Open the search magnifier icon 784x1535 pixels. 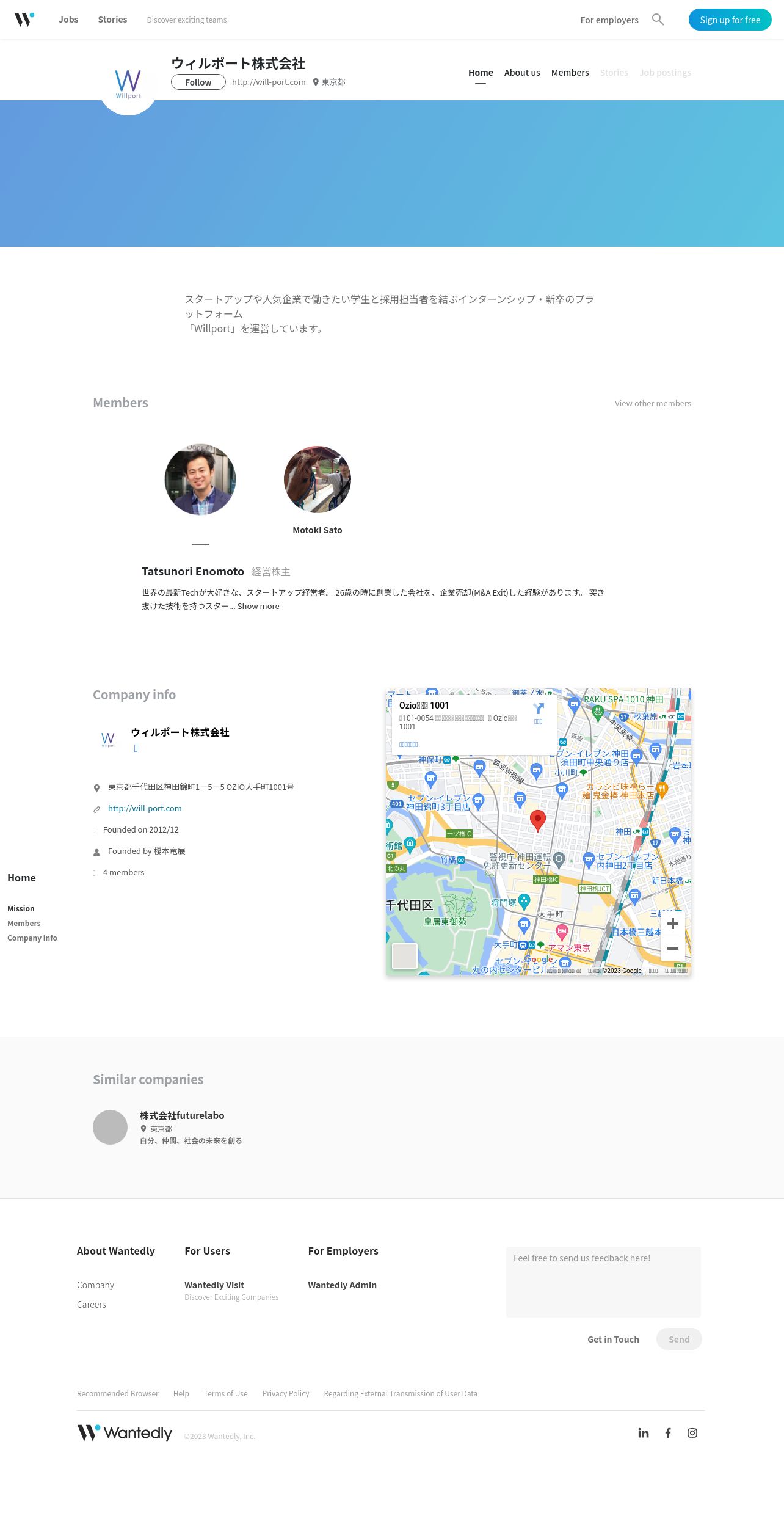click(x=658, y=20)
